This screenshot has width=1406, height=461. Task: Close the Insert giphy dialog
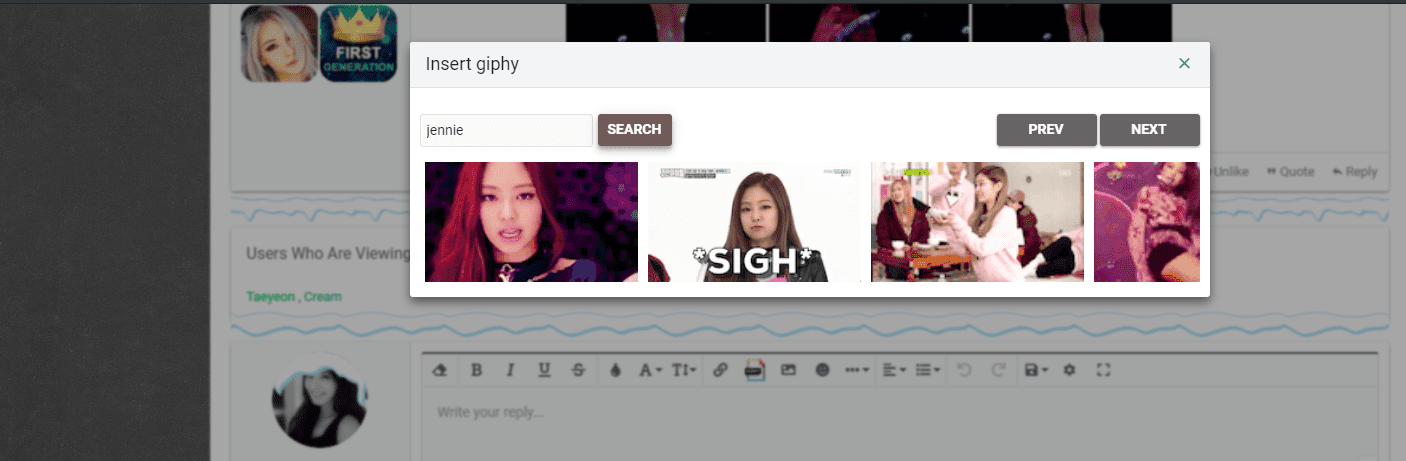pos(1184,64)
